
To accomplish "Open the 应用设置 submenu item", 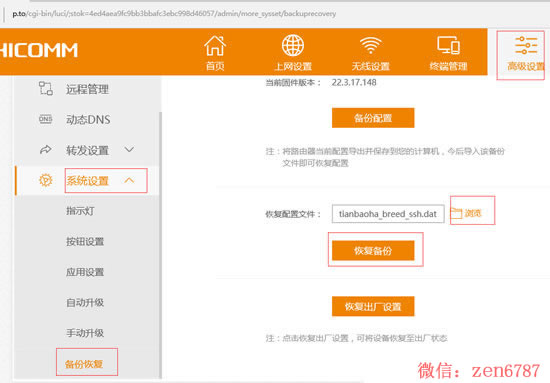I will click(x=85, y=272).
